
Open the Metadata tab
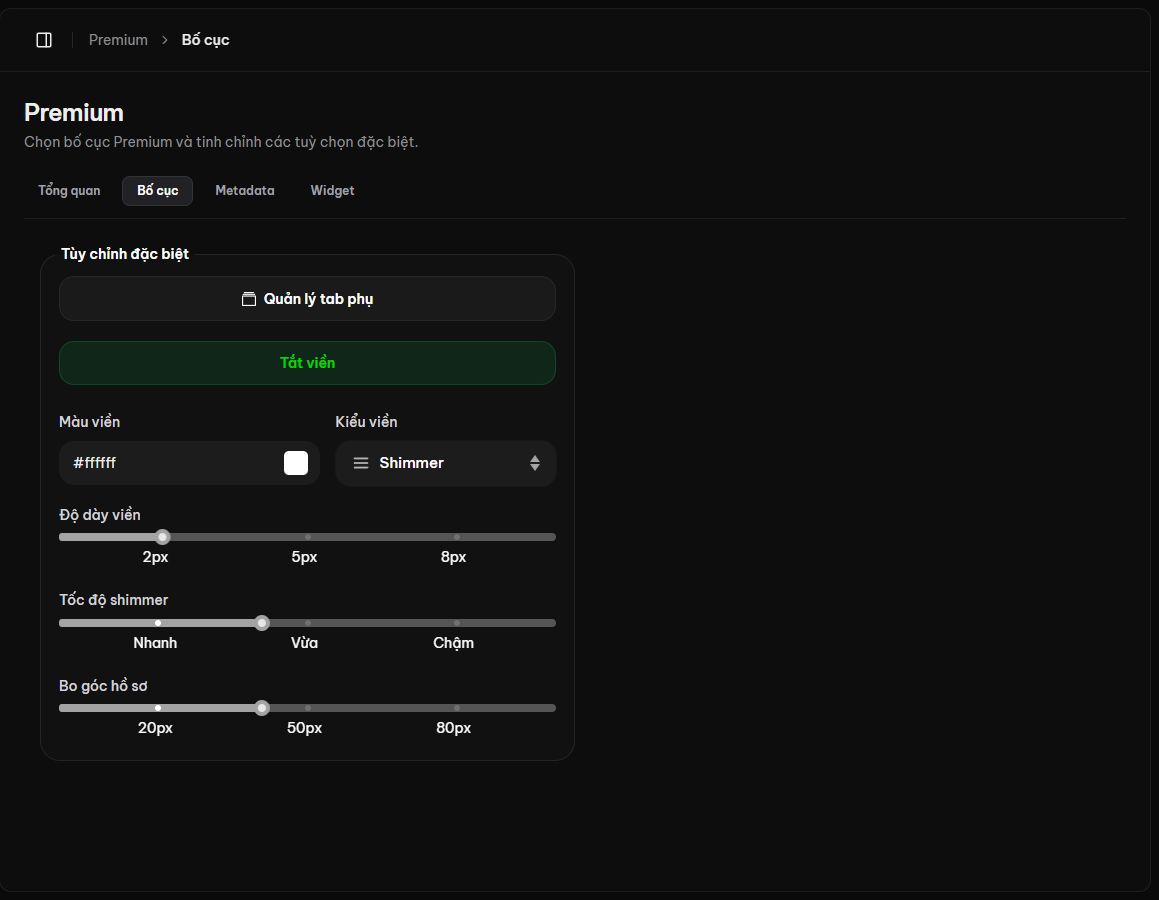245,191
